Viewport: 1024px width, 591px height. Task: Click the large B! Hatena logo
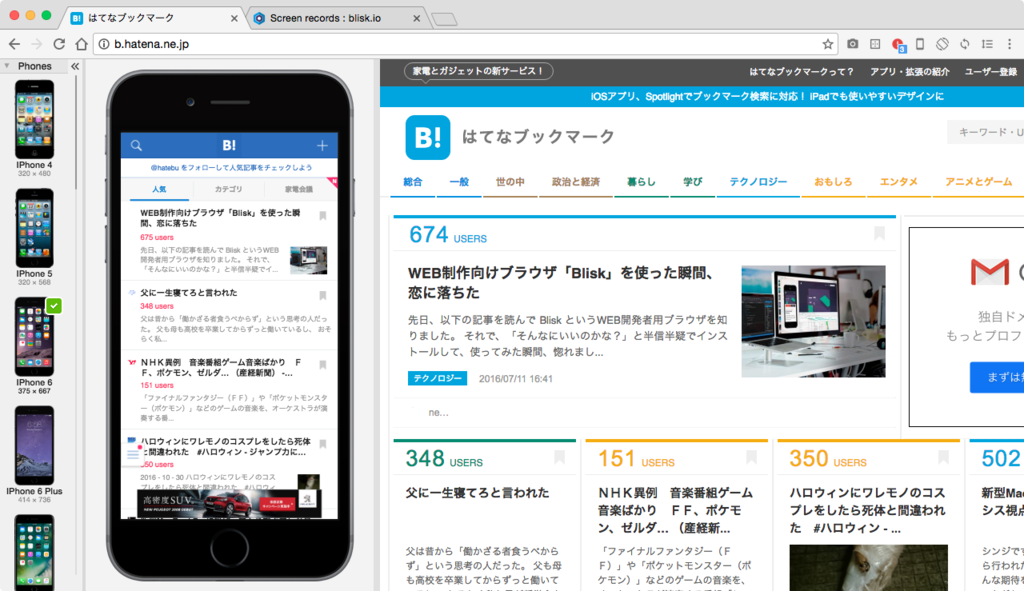pyautogui.click(x=428, y=137)
